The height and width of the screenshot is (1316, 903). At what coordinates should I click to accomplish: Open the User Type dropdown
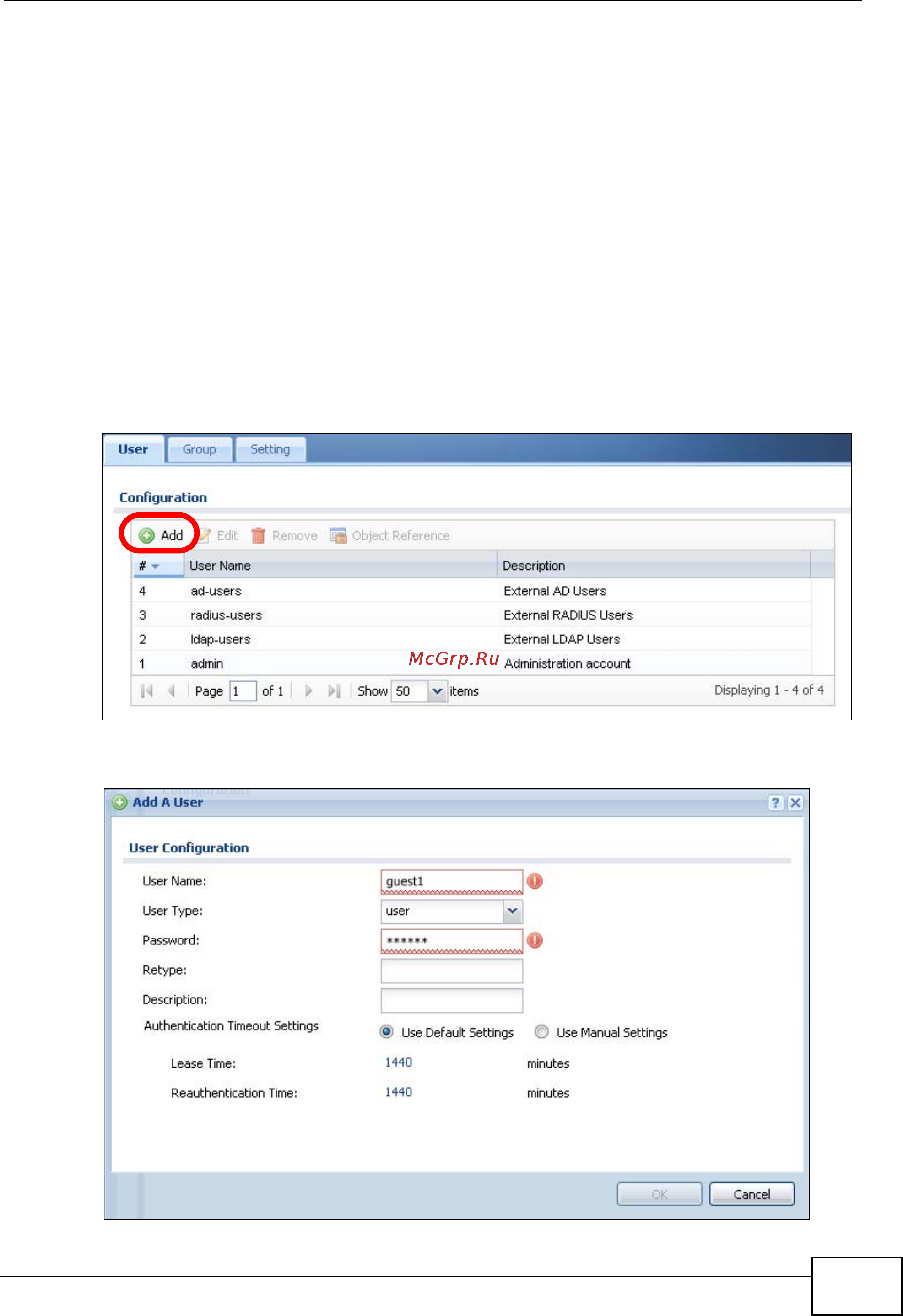pos(512,911)
